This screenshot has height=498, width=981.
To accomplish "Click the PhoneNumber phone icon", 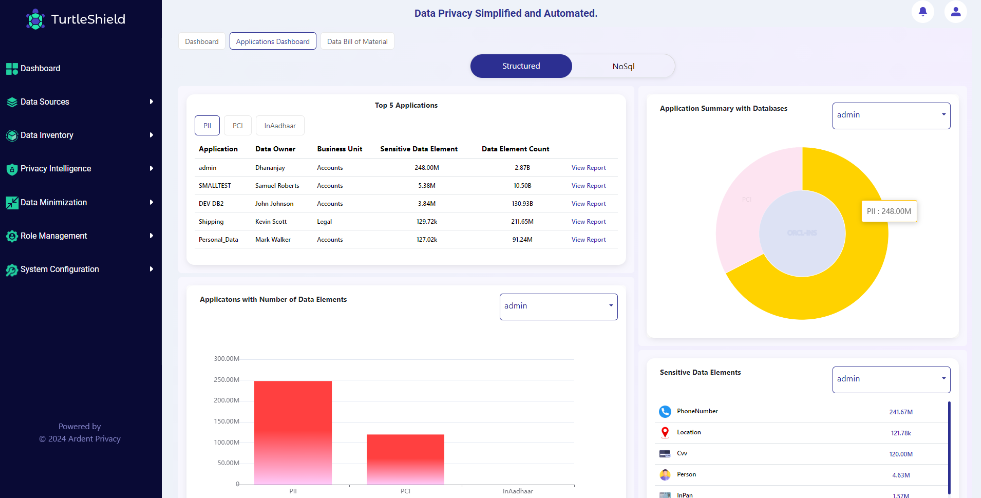I will [x=665, y=412].
